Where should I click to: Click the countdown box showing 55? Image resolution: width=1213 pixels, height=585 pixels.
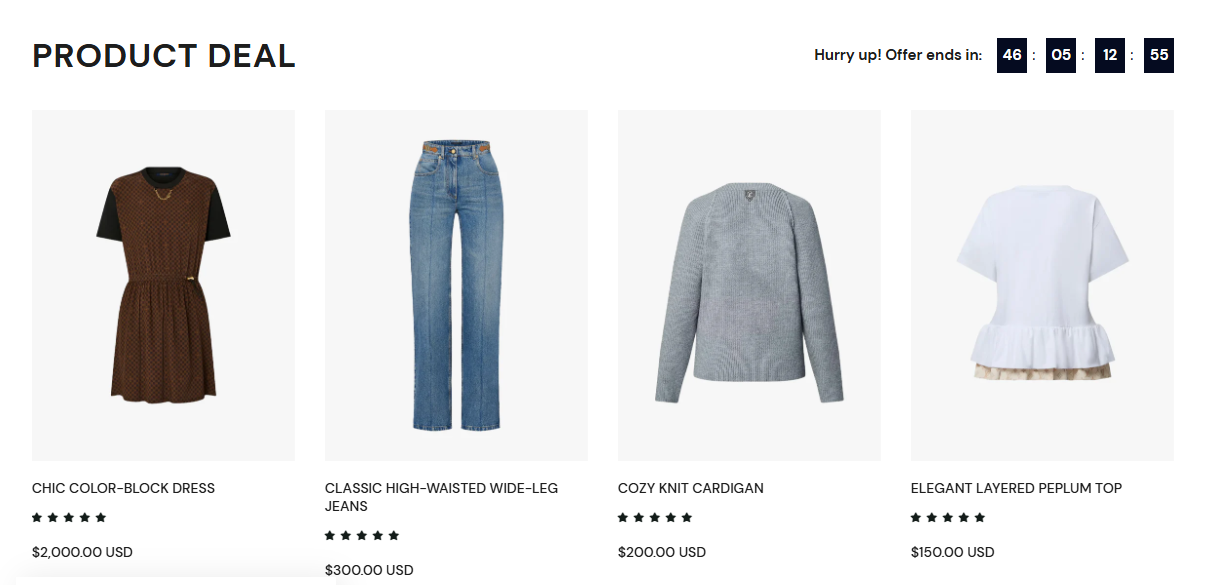pyautogui.click(x=1159, y=56)
